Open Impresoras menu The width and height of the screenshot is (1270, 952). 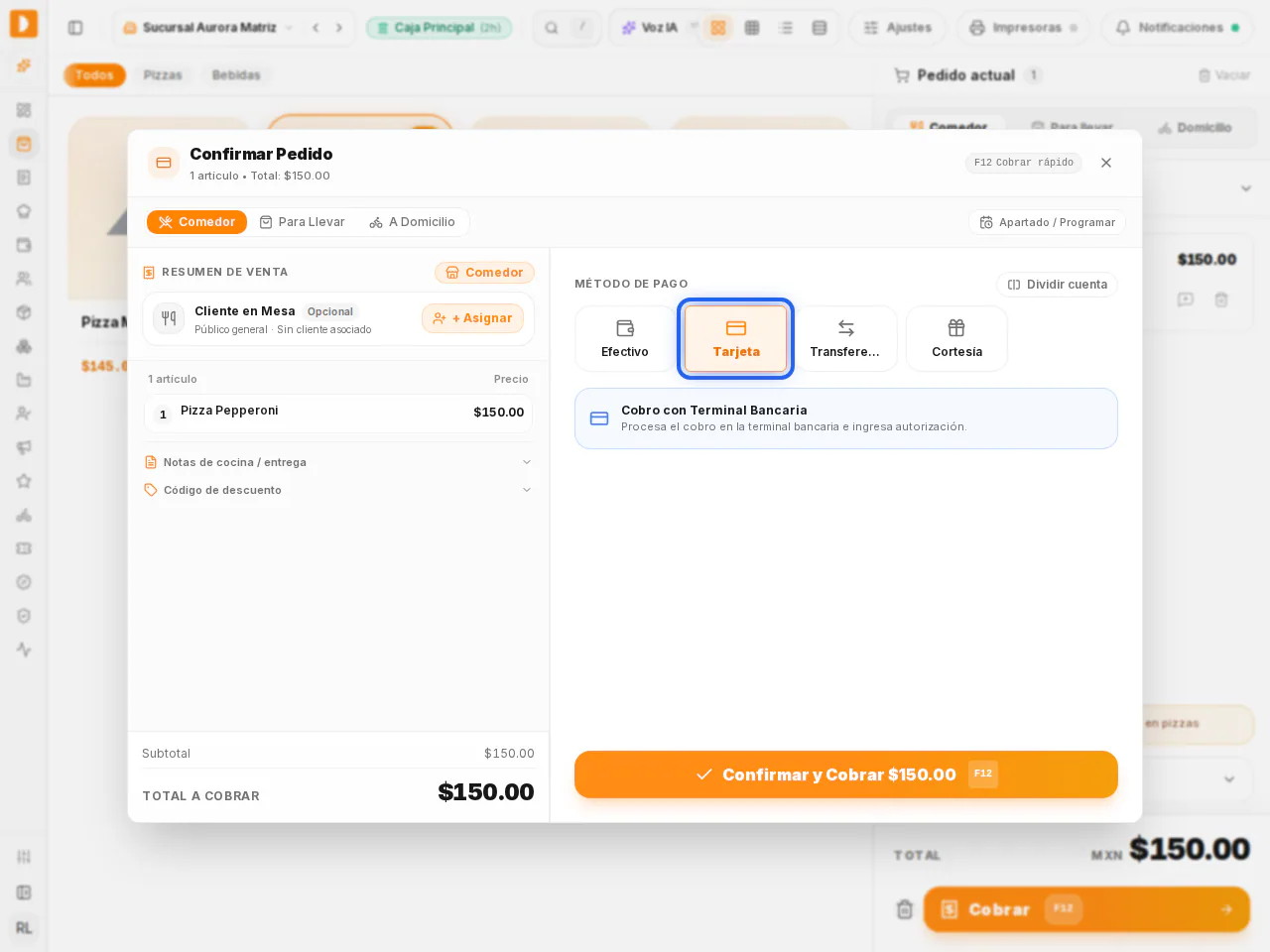click(1023, 28)
